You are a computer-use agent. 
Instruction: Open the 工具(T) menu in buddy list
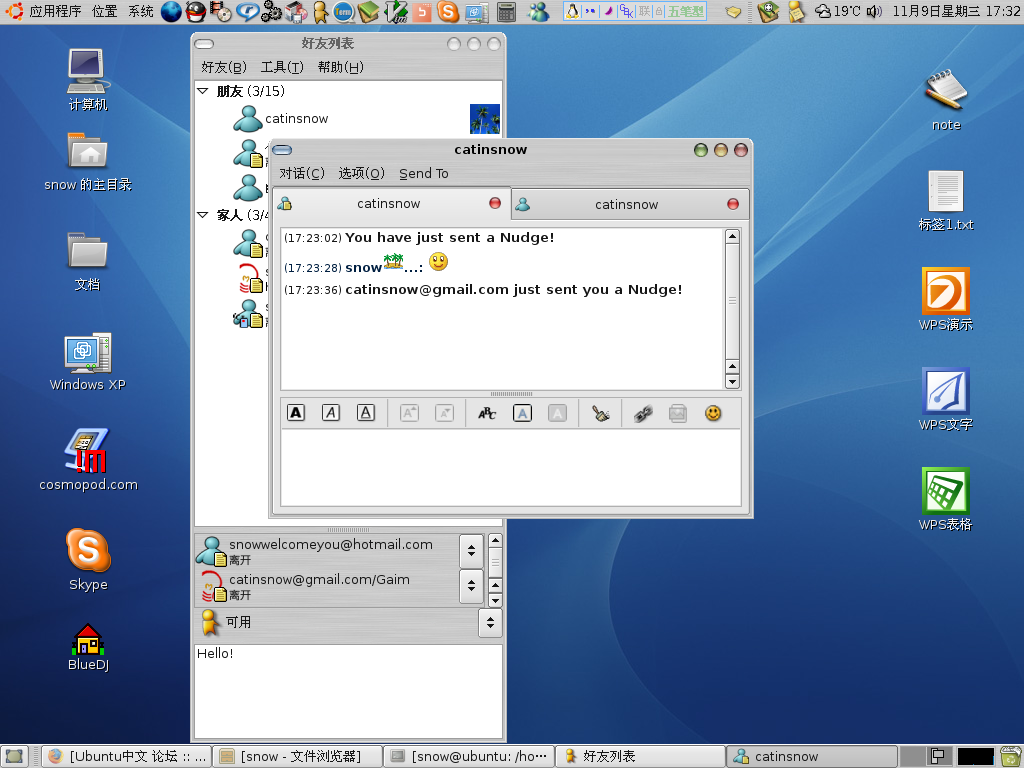click(x=282, y=67)
